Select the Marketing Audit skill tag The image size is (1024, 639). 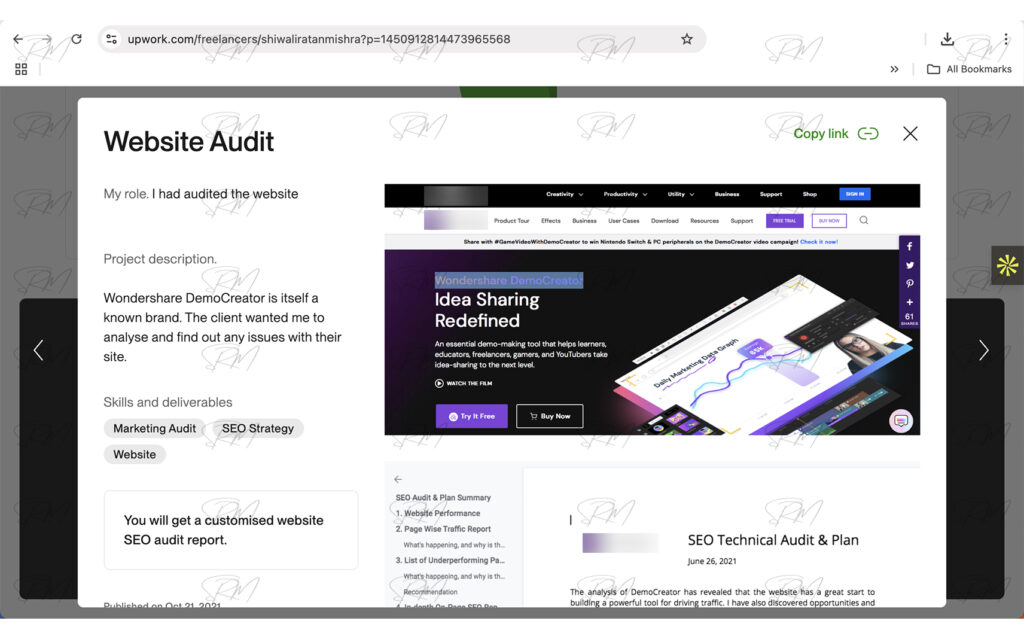pos(154,429)
